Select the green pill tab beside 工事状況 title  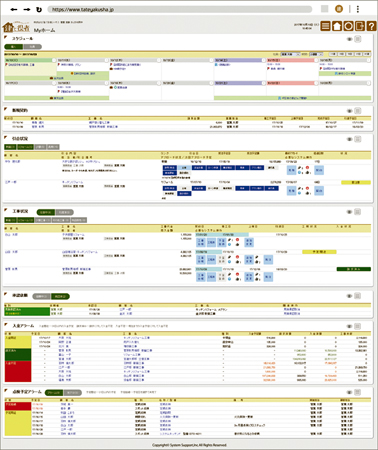(x=46, y=212)
